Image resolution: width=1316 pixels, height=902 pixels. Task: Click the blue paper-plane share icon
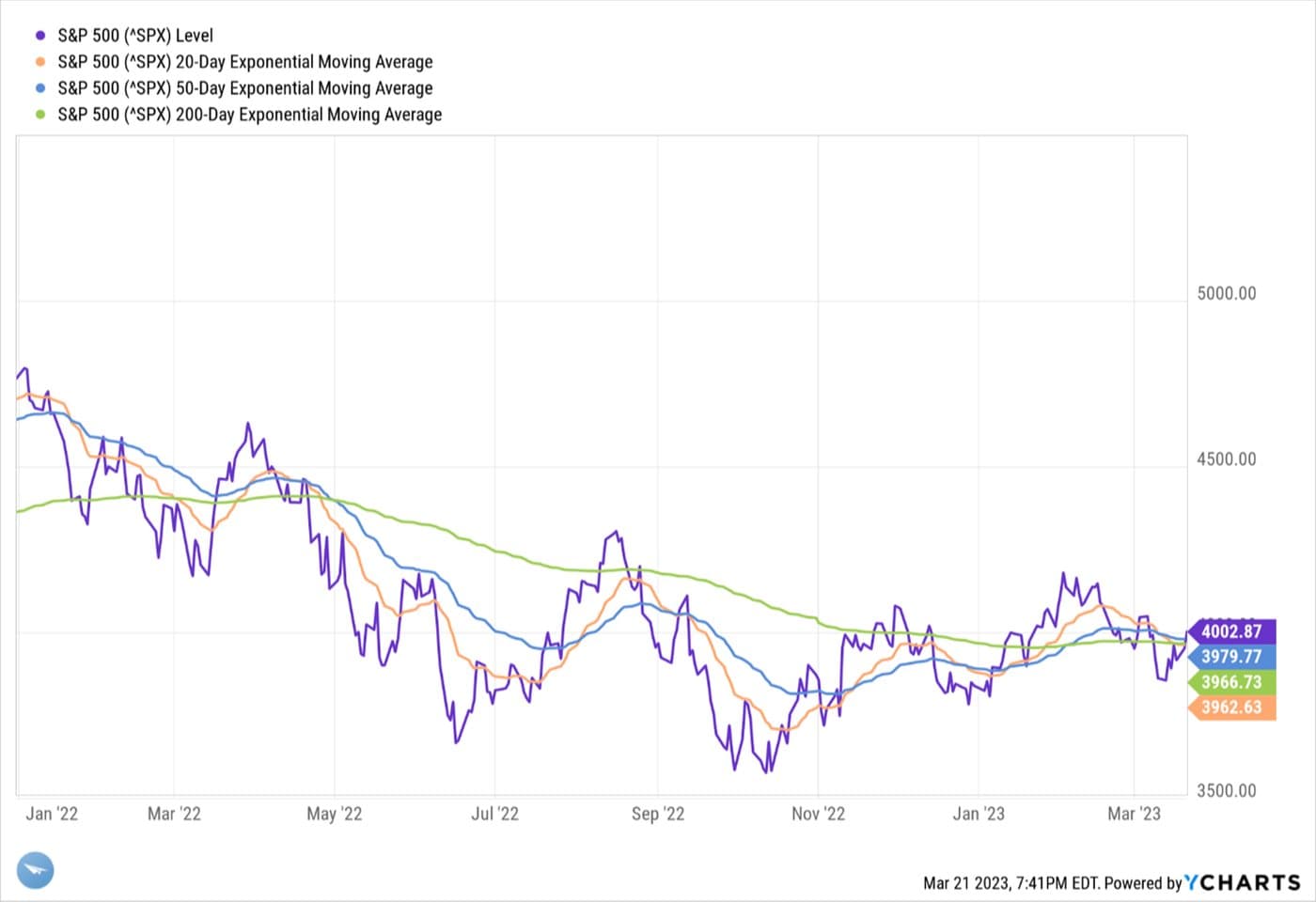pos(35,870)
